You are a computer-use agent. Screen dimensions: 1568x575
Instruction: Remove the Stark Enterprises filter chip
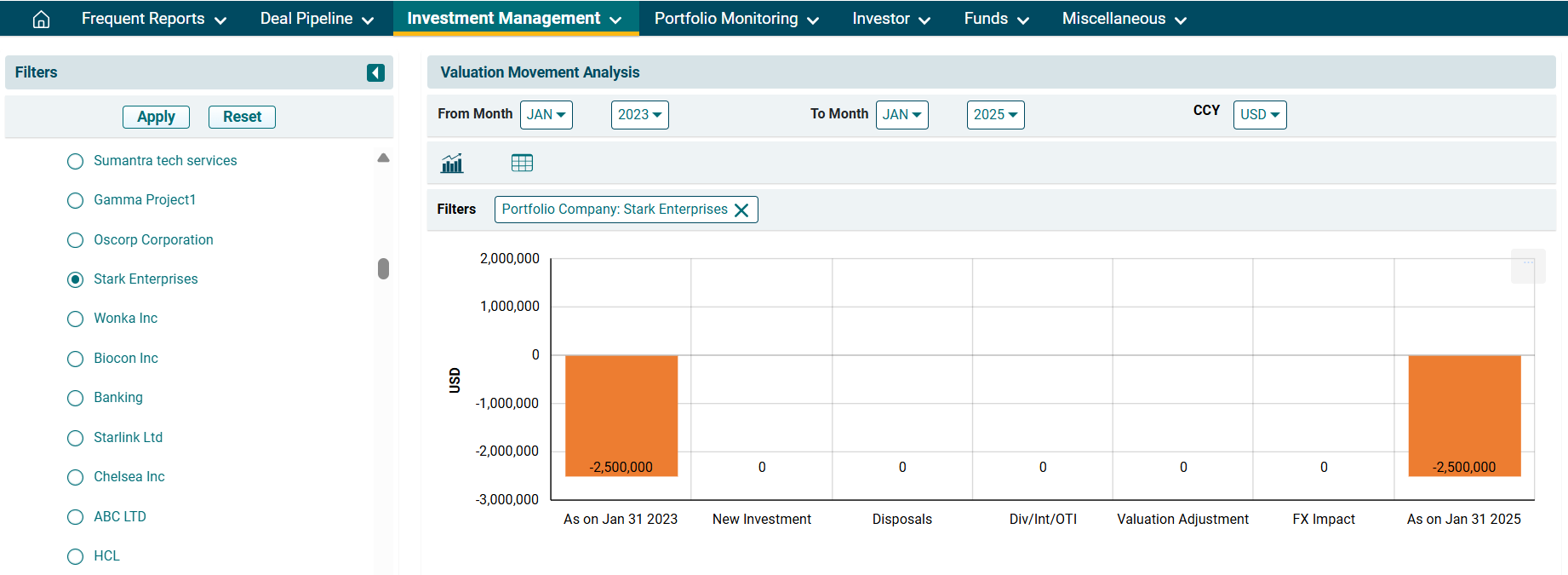tap(741, 210)
